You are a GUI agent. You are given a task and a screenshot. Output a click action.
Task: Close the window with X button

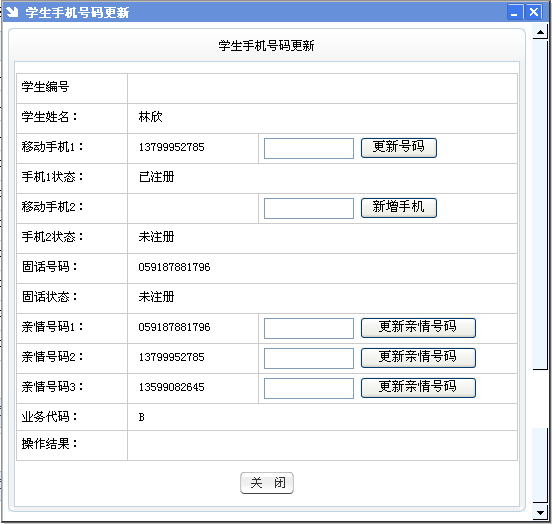(534, 12)
